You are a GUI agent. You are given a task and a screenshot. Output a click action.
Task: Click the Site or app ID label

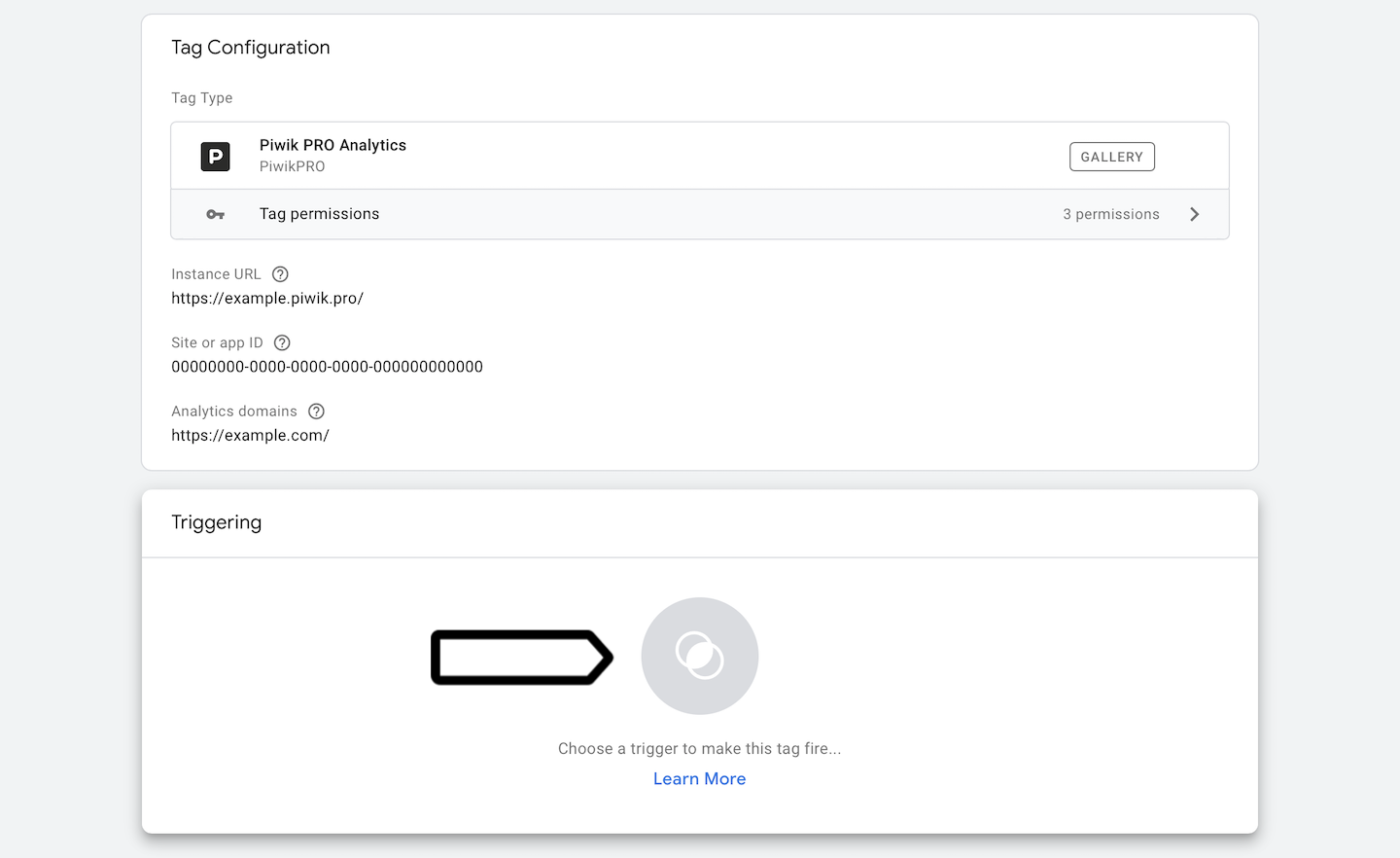point(218,342)
